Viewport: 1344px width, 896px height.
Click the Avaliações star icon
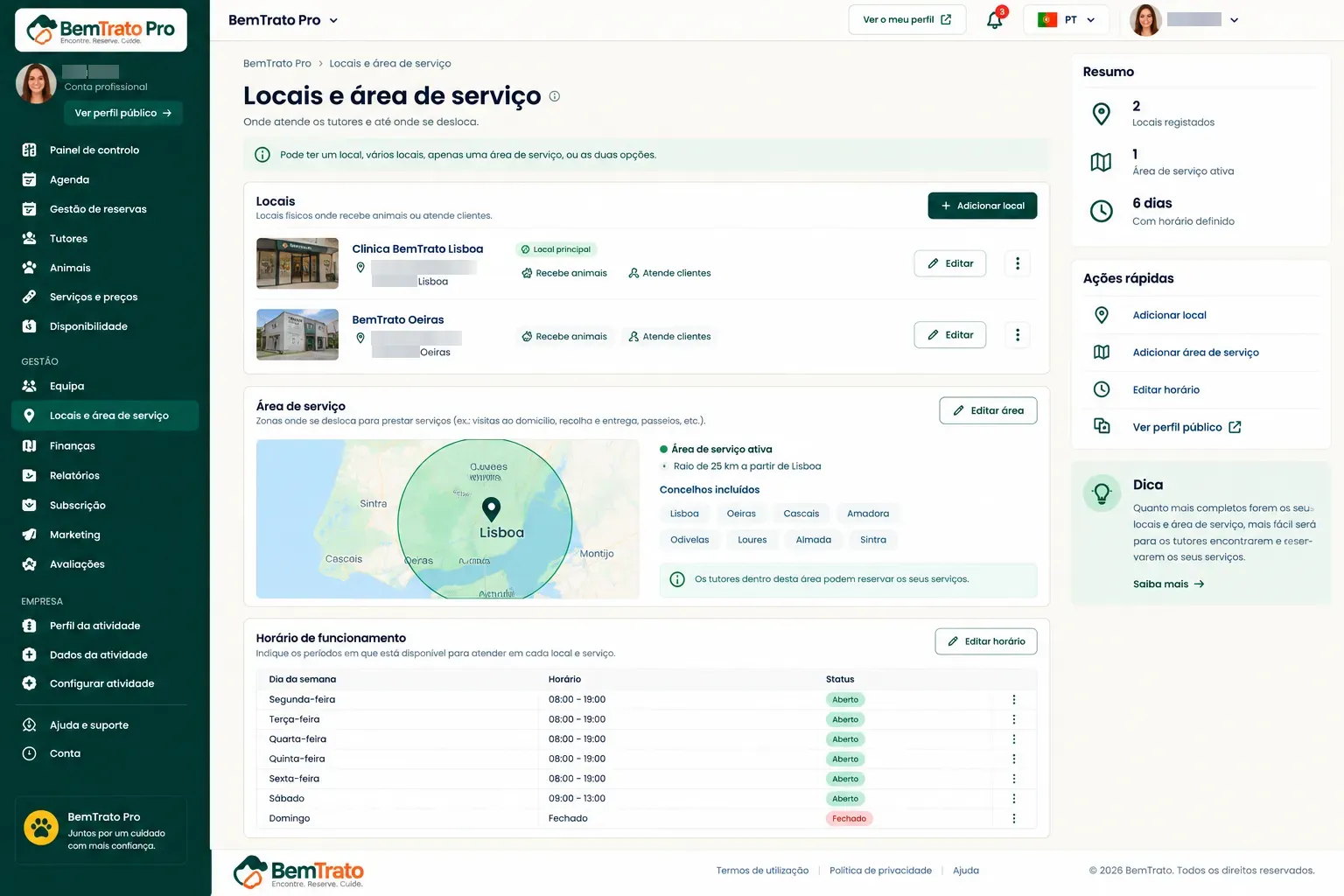click(29, 564)
